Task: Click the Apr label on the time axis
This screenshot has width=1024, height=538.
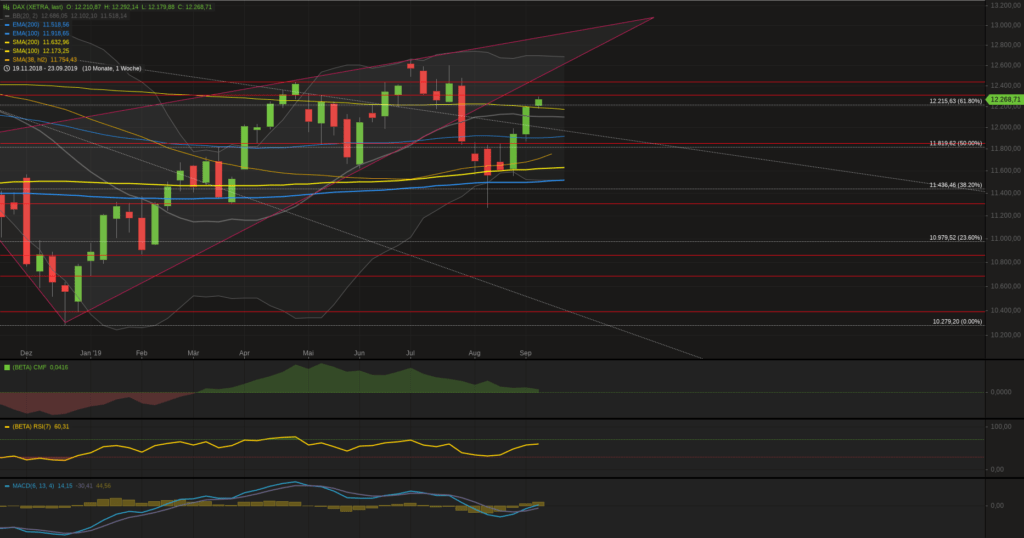Action: [244, 353]
